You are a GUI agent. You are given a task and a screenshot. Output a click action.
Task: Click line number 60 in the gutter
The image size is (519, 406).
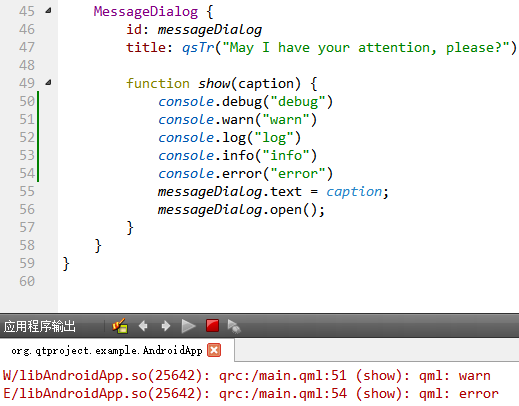(27, 281)
